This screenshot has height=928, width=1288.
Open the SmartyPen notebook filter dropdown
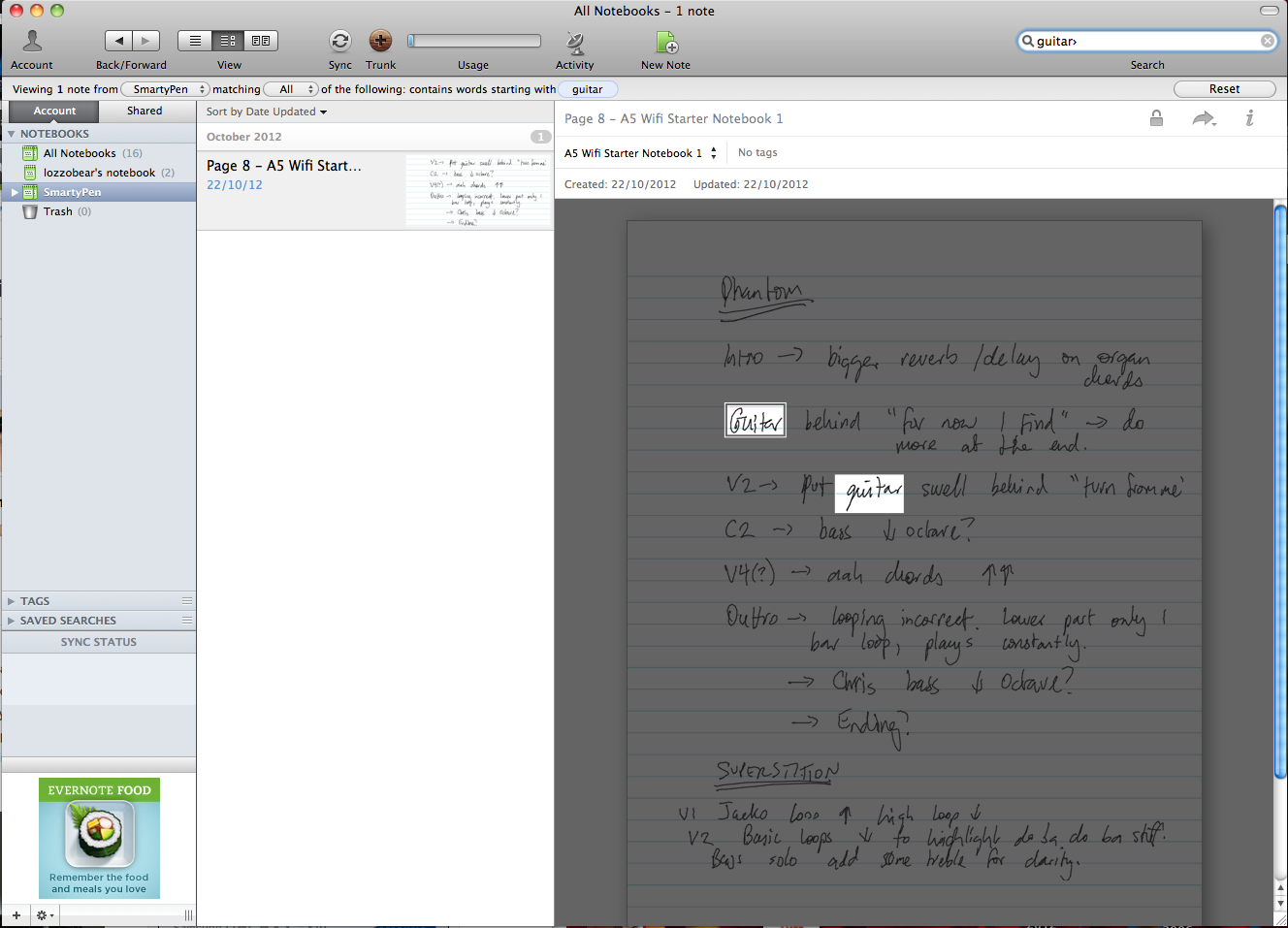(166, 89)
